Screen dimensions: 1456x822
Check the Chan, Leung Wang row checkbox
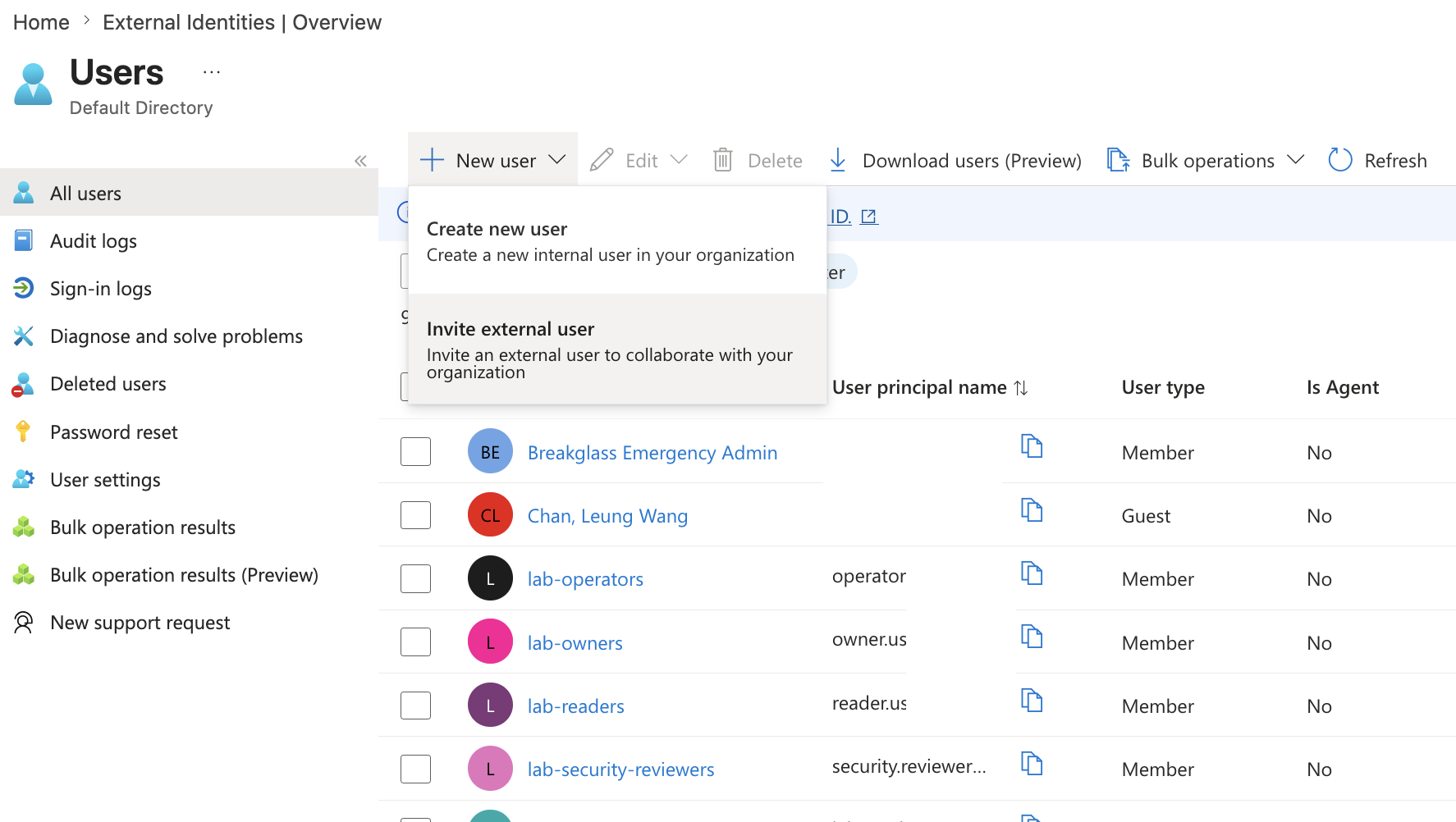pyautogui.click(x=415, y=515)
